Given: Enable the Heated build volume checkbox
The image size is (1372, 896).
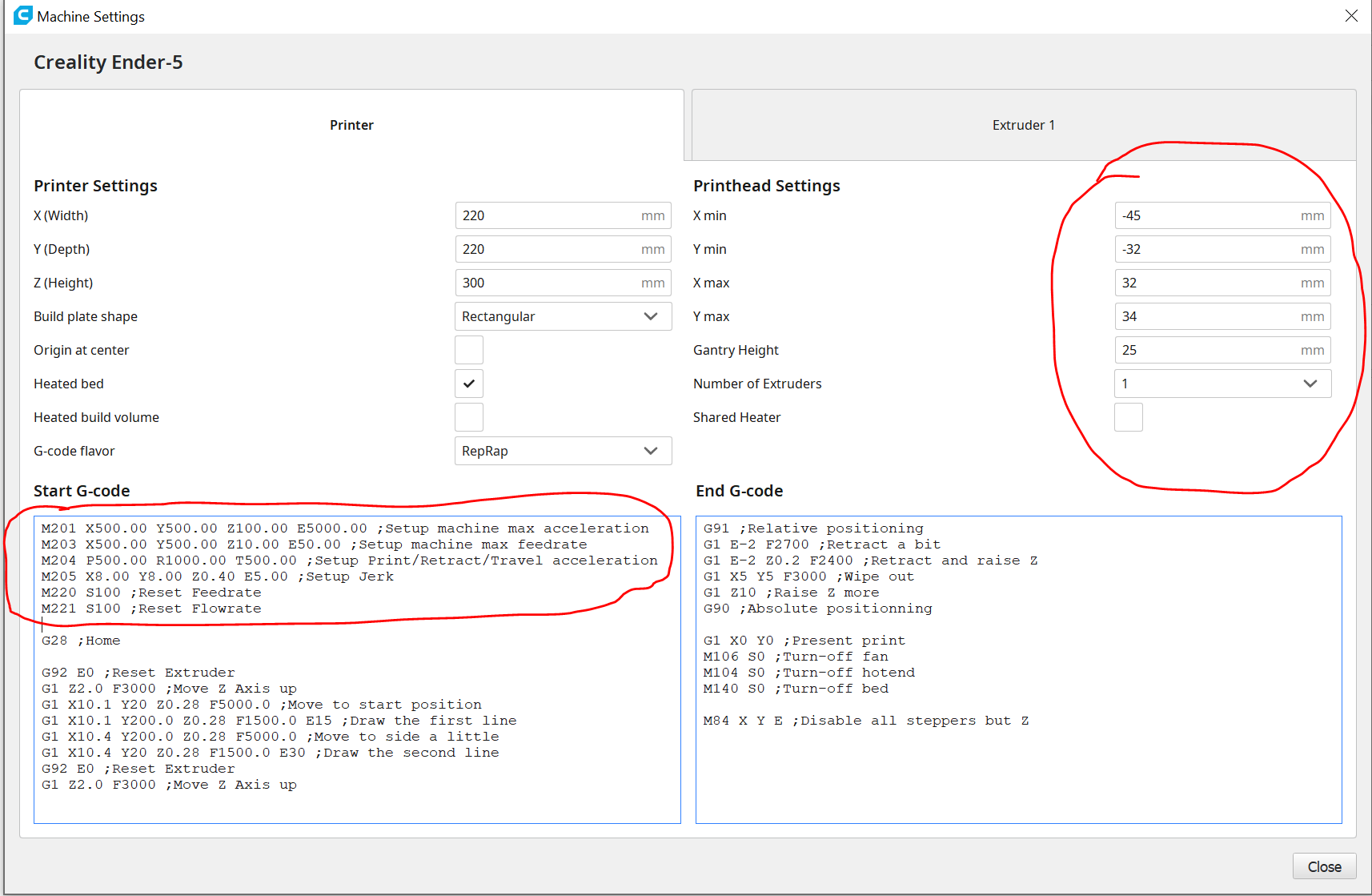Looking at the screenshot, I should point(469,417).
